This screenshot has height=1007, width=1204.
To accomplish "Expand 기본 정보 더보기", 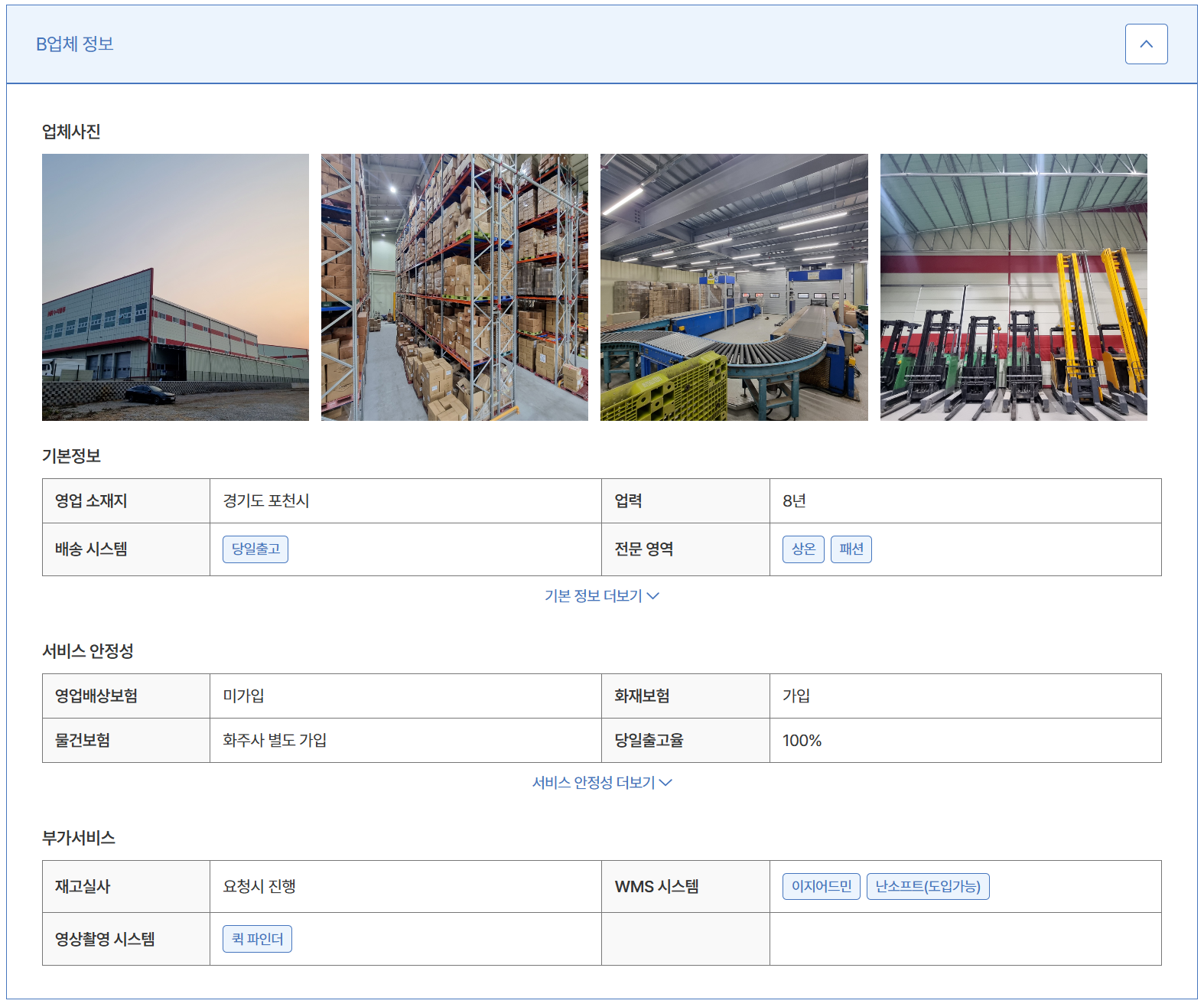I will click(602, 596).
